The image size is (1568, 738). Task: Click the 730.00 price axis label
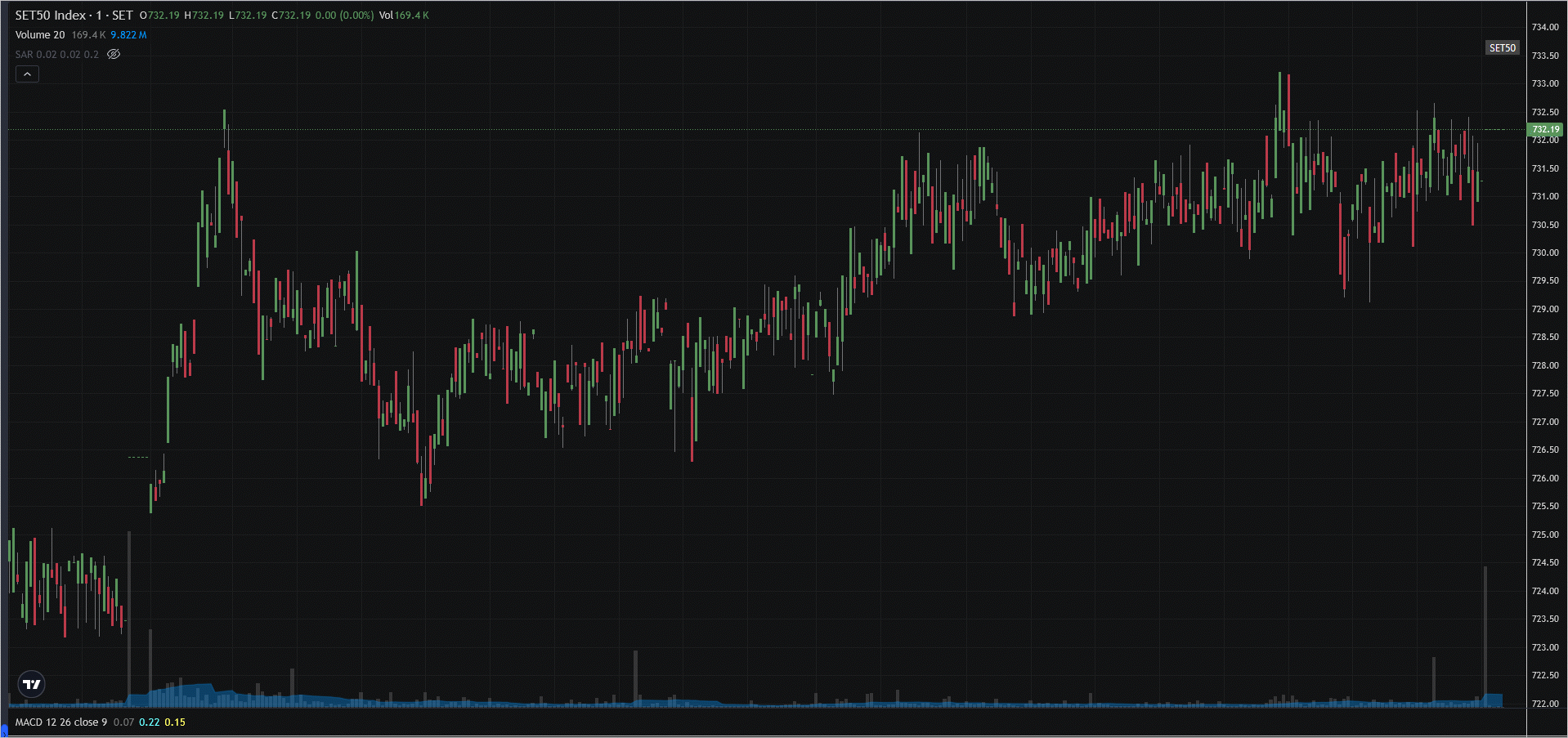(1544, 253)
